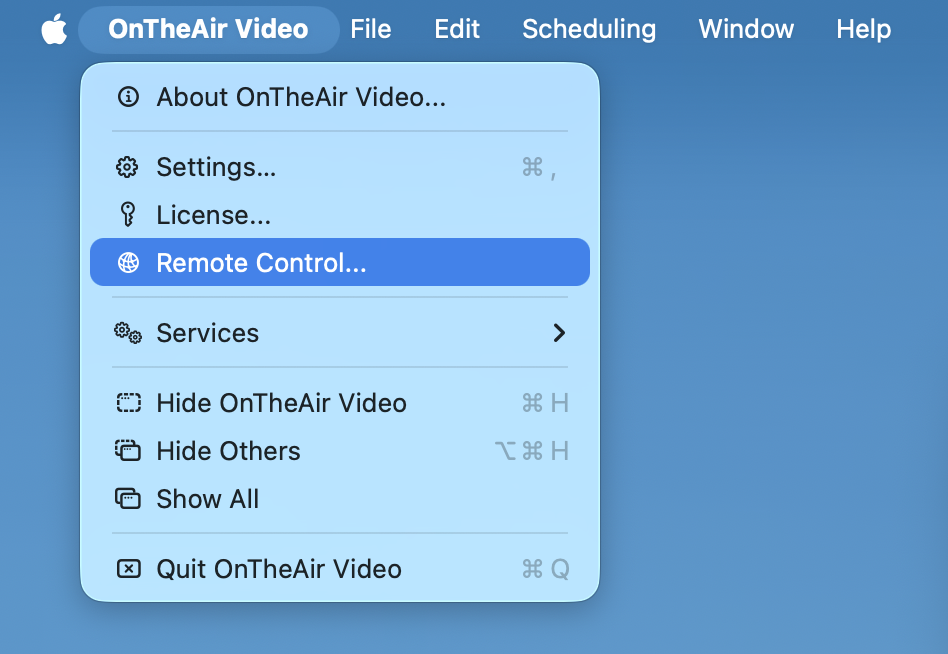Image resolution: width=948 pixels, height=654 pixels.
Task: Open the Apple menu
Action: (54, 29)
